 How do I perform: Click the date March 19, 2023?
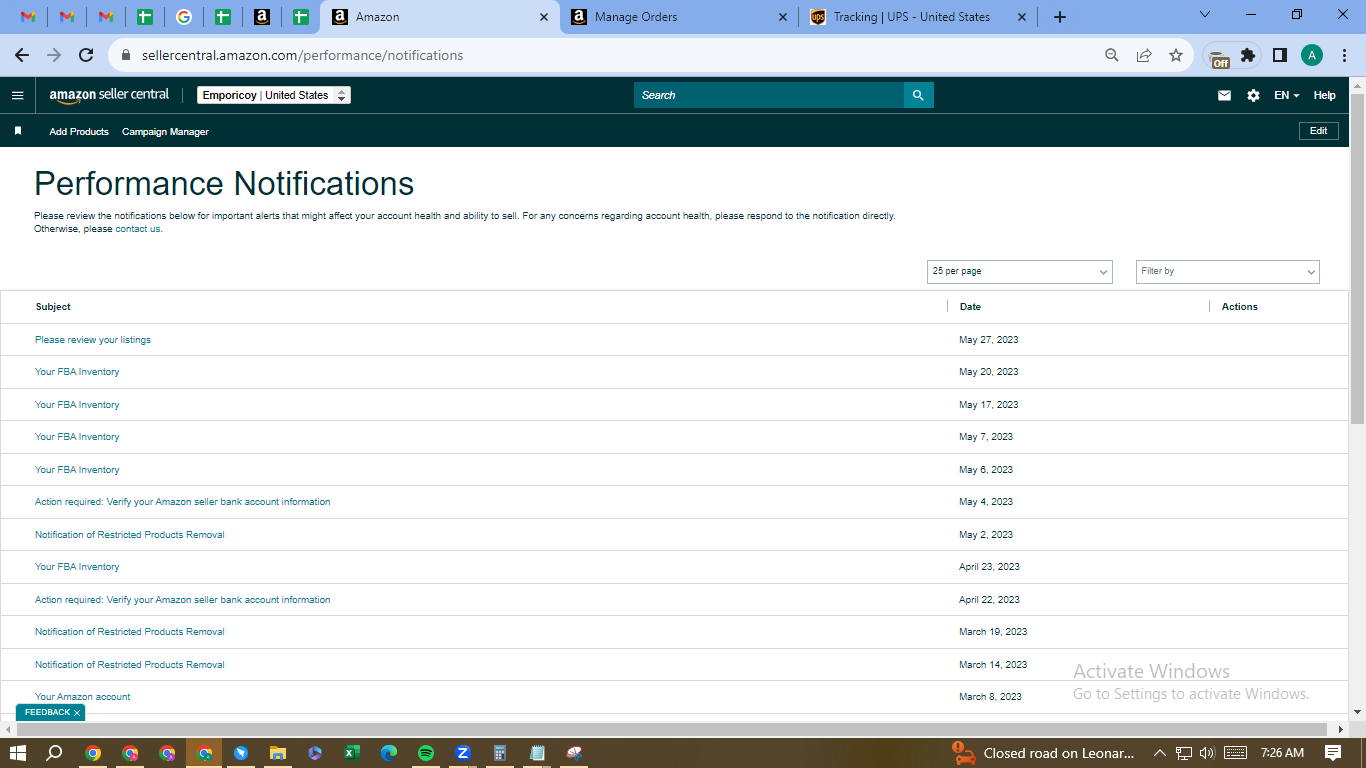point(993,632)
